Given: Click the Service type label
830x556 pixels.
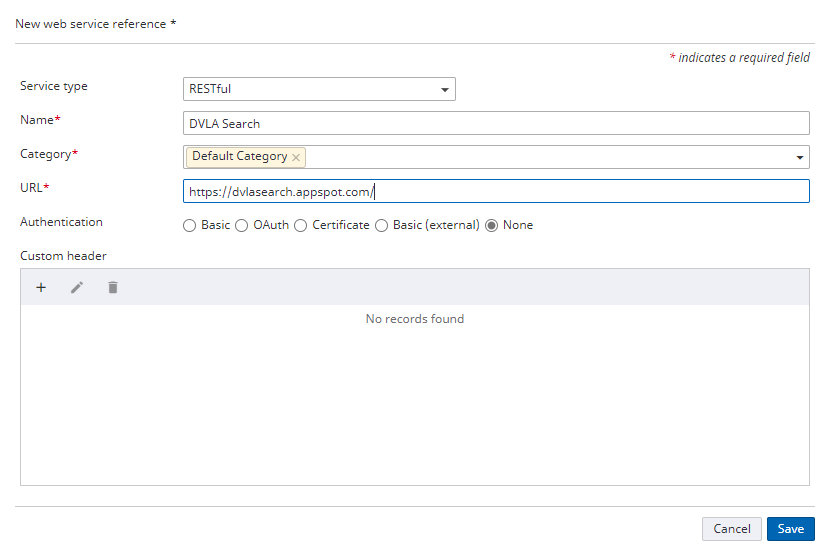Looking at the screenshot, I should [x=53, y=86].
